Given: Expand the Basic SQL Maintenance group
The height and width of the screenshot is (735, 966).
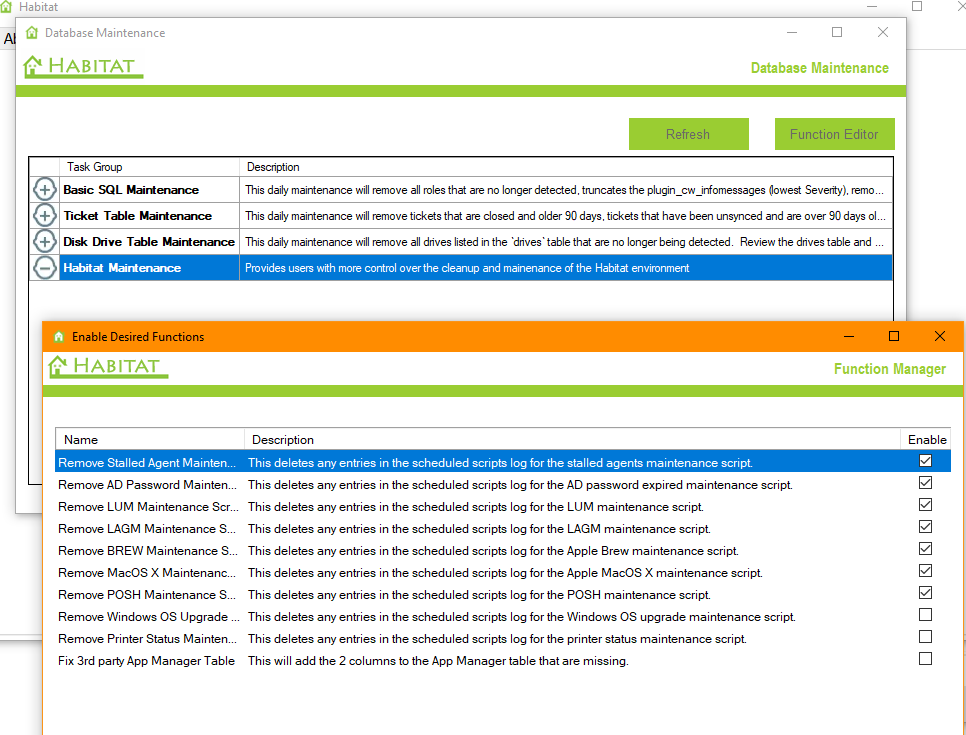Looking at the screenshot, I should tap(45, 189).
